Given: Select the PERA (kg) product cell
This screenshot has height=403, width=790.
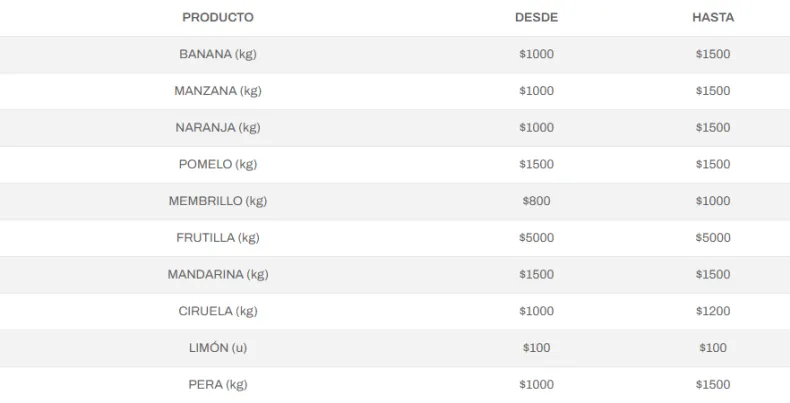Looking at the screenshot, I should point(218,384).
